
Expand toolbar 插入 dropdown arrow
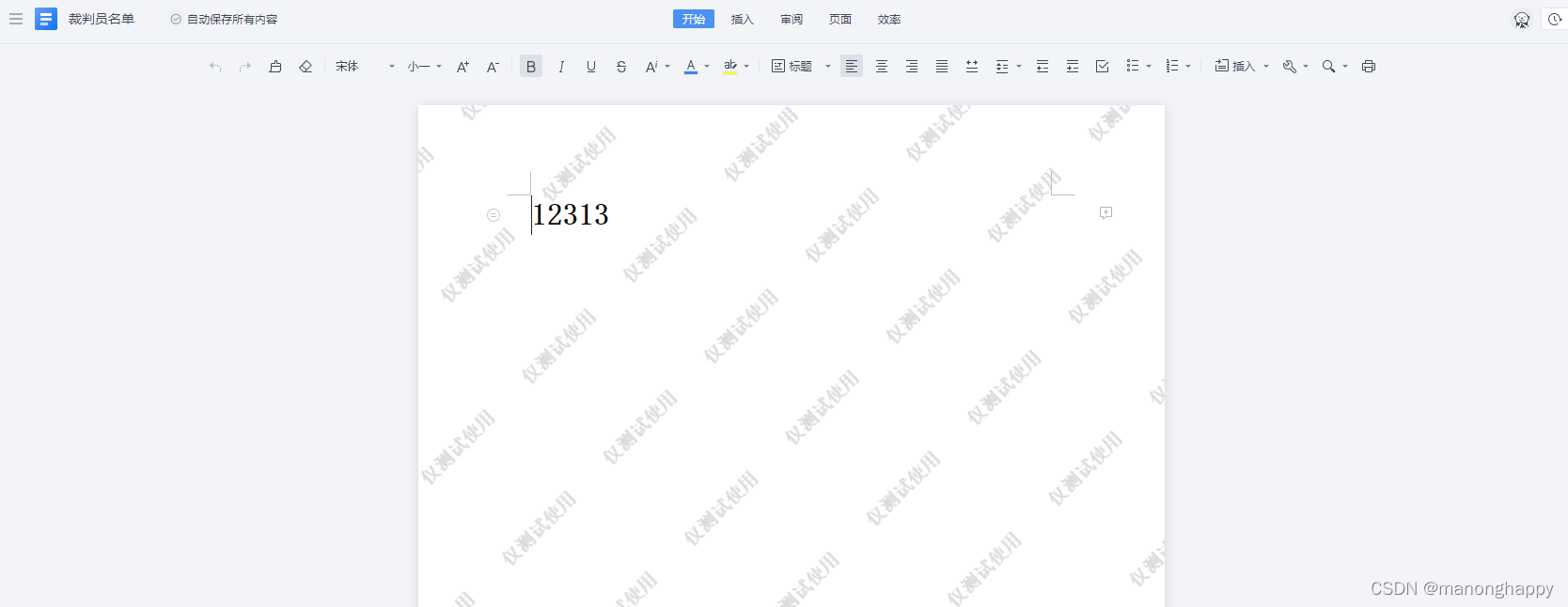(x=1266, y=67)
